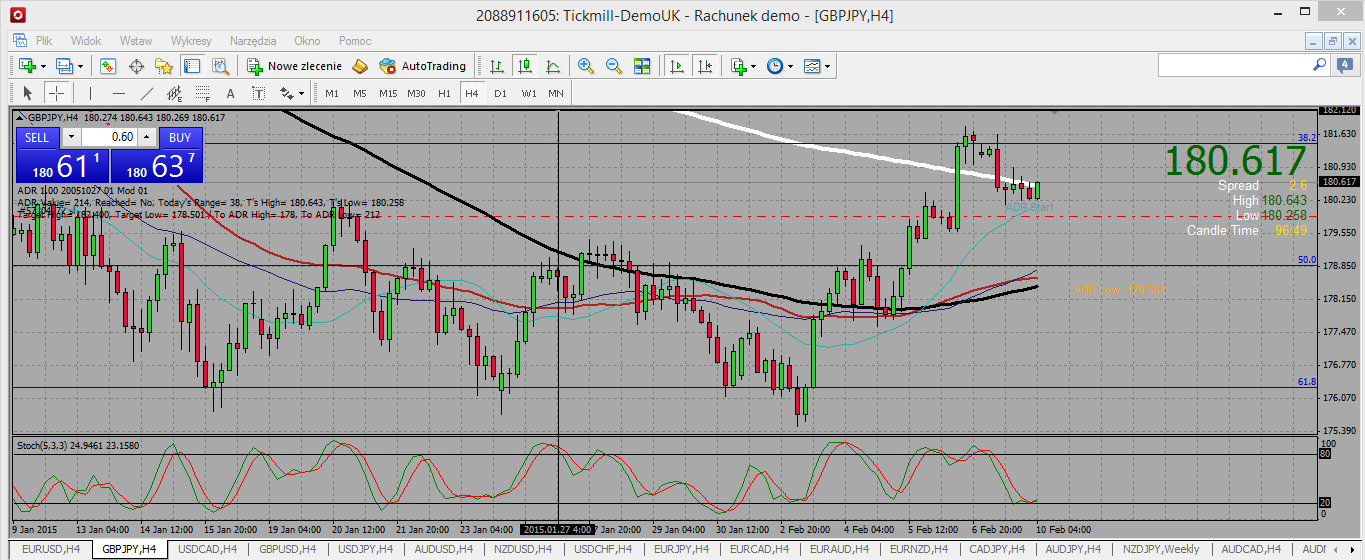Decrease the lot volume with down arrow
Viewport: 1365px width, 560px height.
(71, 137)
